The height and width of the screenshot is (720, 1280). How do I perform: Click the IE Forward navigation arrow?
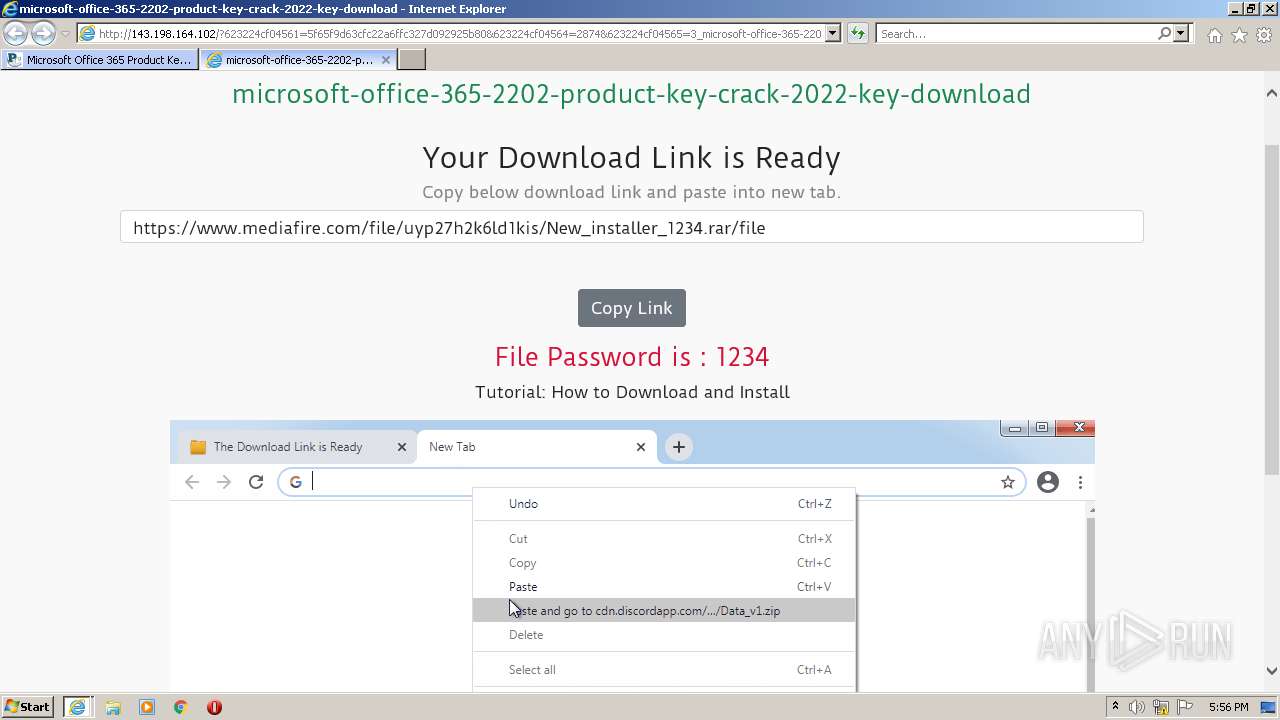tap(43, 33)
